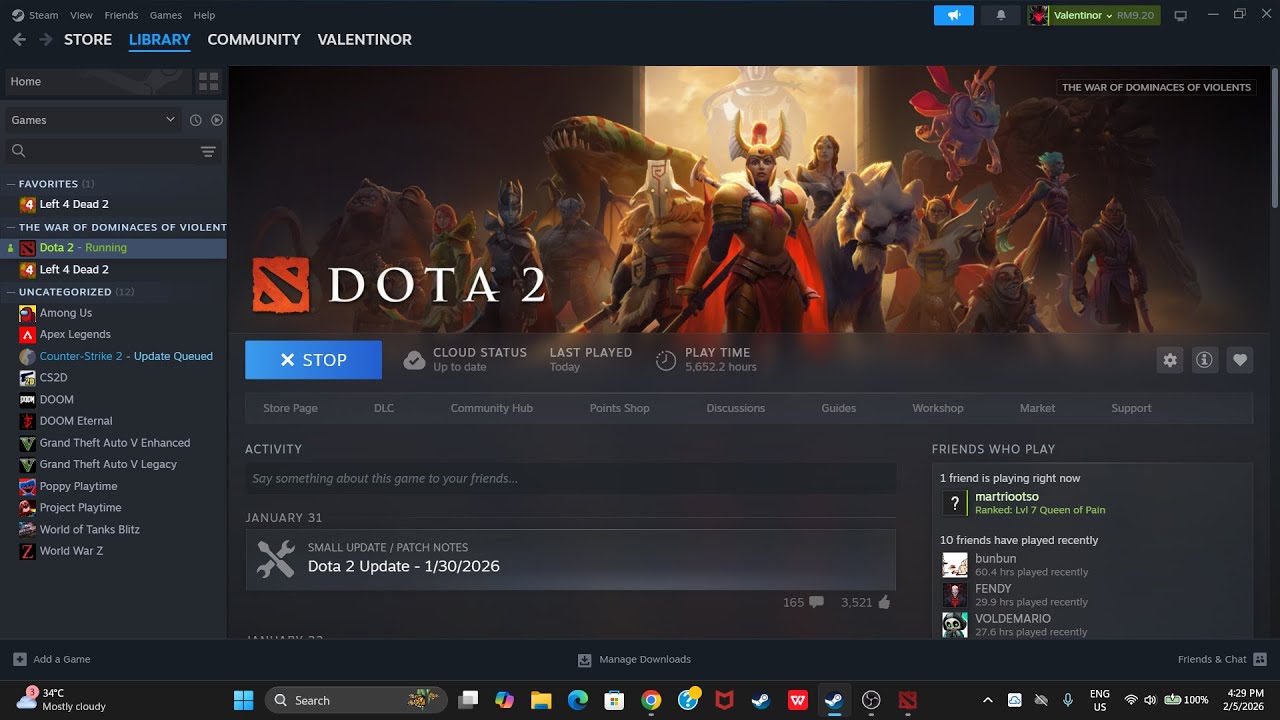This screenshot has width=1280, height=720.
Task: Click the Home button in library sidebar
Action: point(98,81)
